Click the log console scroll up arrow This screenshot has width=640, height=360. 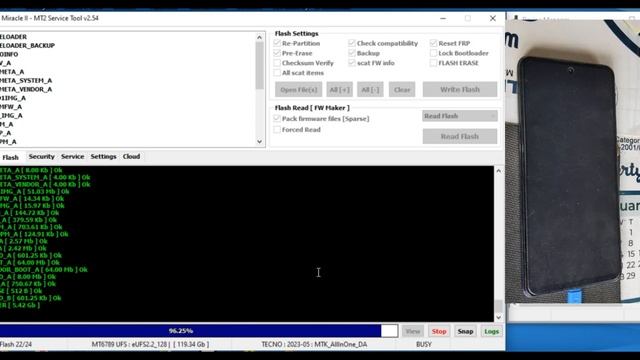pos(498,171)
